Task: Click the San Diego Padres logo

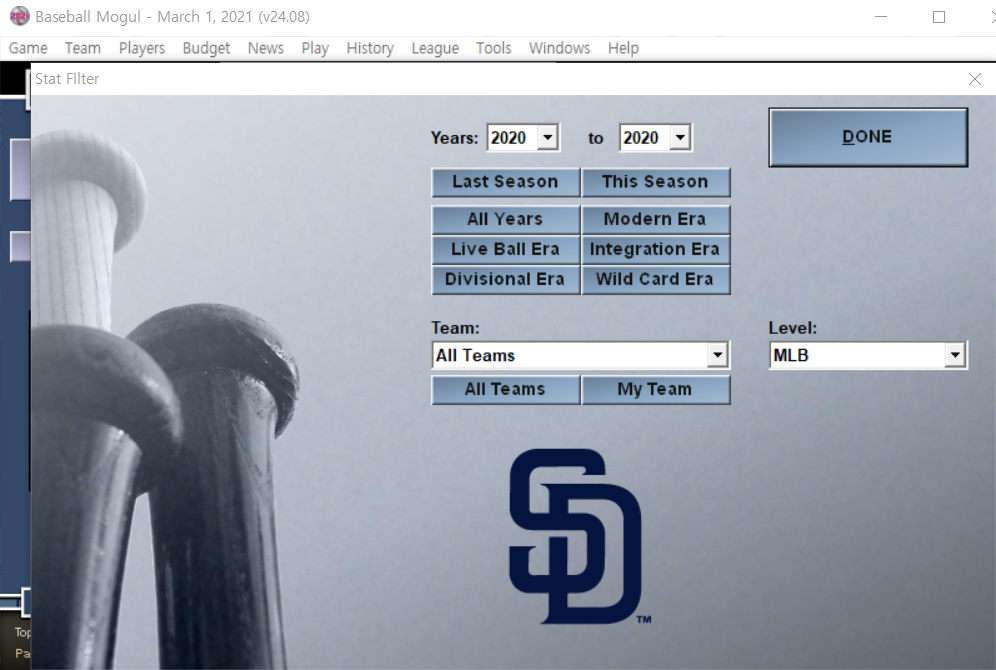Action: (580, 537)
